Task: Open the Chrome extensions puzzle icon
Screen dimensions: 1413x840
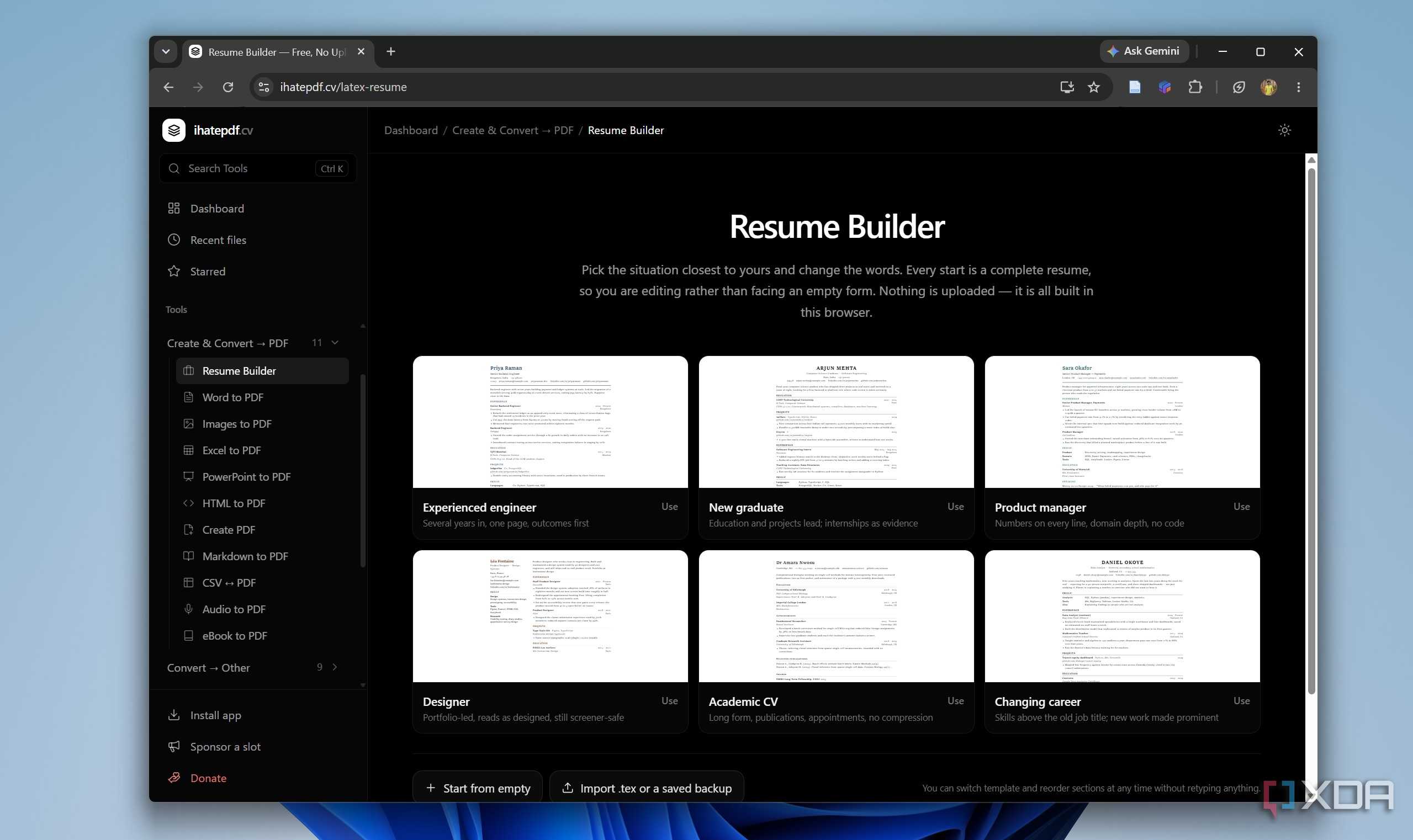Action: tap(1195, 87)
